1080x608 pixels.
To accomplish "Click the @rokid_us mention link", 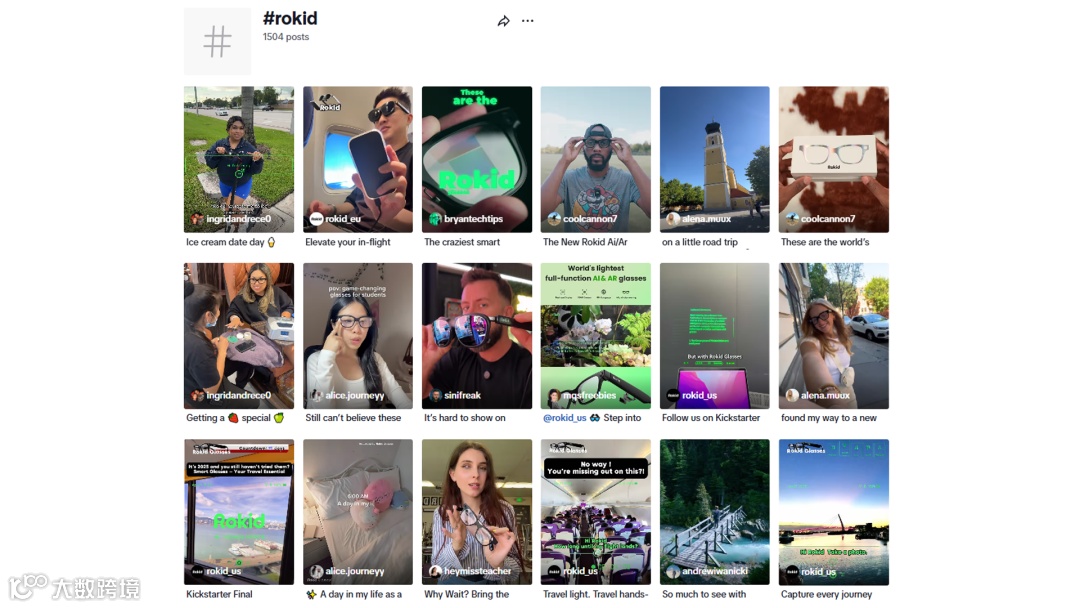I will [565, 418].
